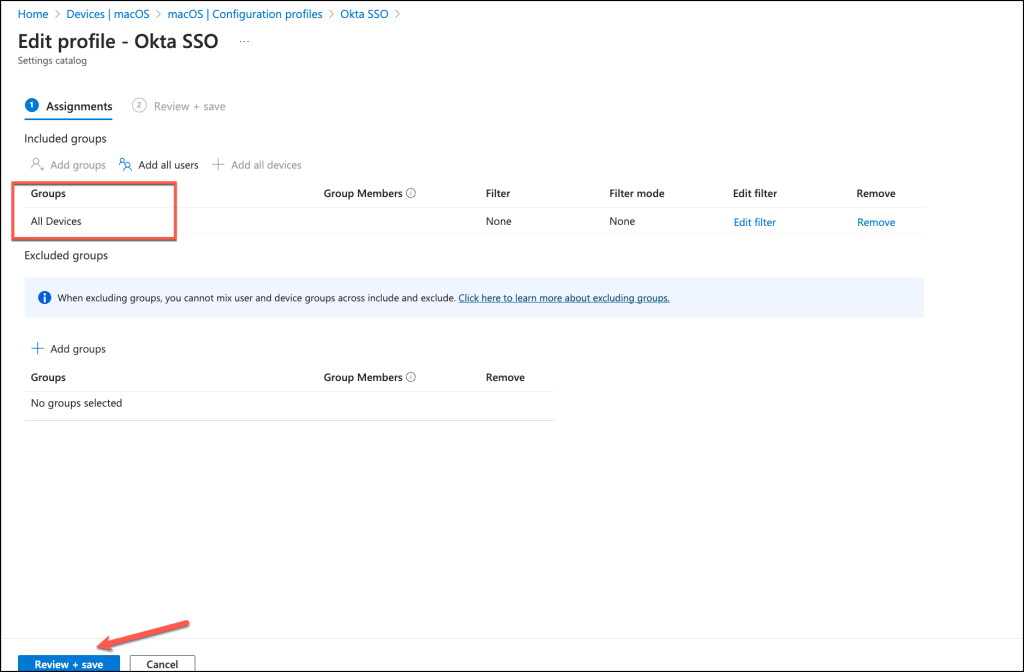Click Edit filter link for All Devices
This screenshot has width=1024, height=672.
[x=754, y=222]
